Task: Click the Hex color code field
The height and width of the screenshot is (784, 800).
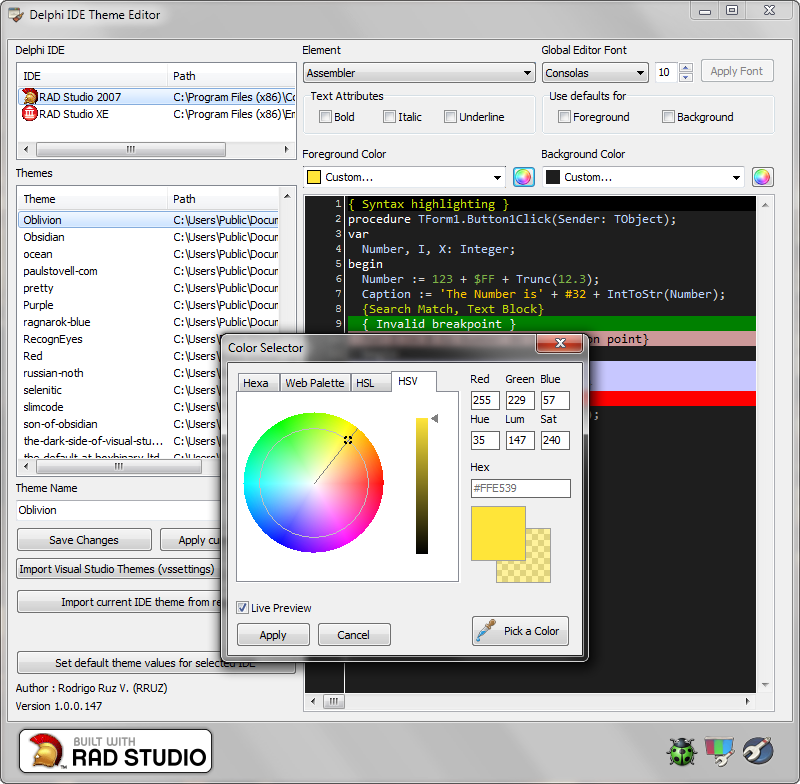Action: tap(520, 488)
